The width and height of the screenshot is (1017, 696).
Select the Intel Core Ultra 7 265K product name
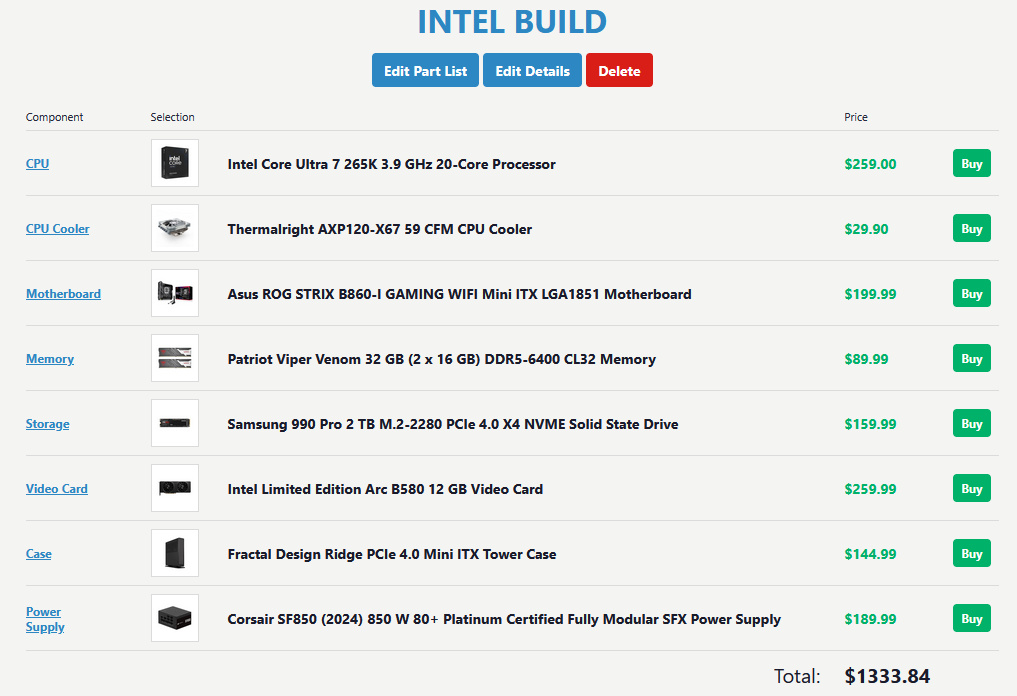391,164
